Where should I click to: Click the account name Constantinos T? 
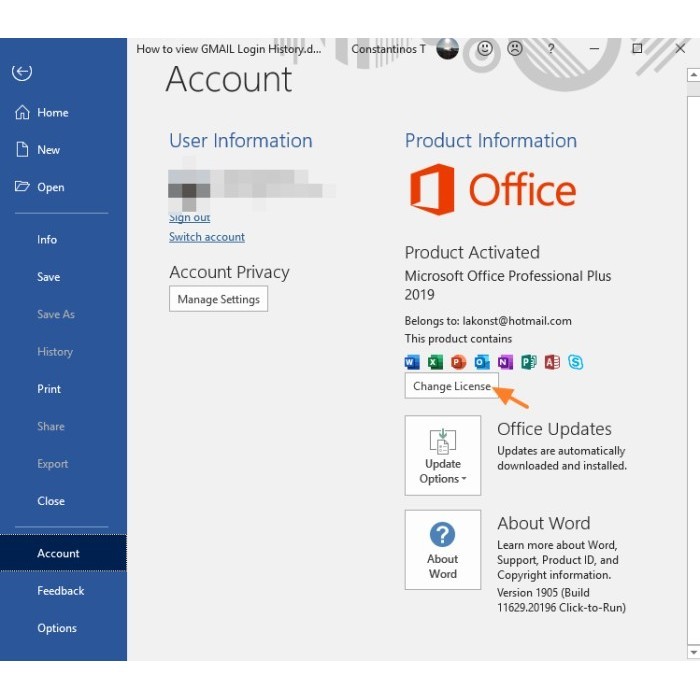coord(388,49)
